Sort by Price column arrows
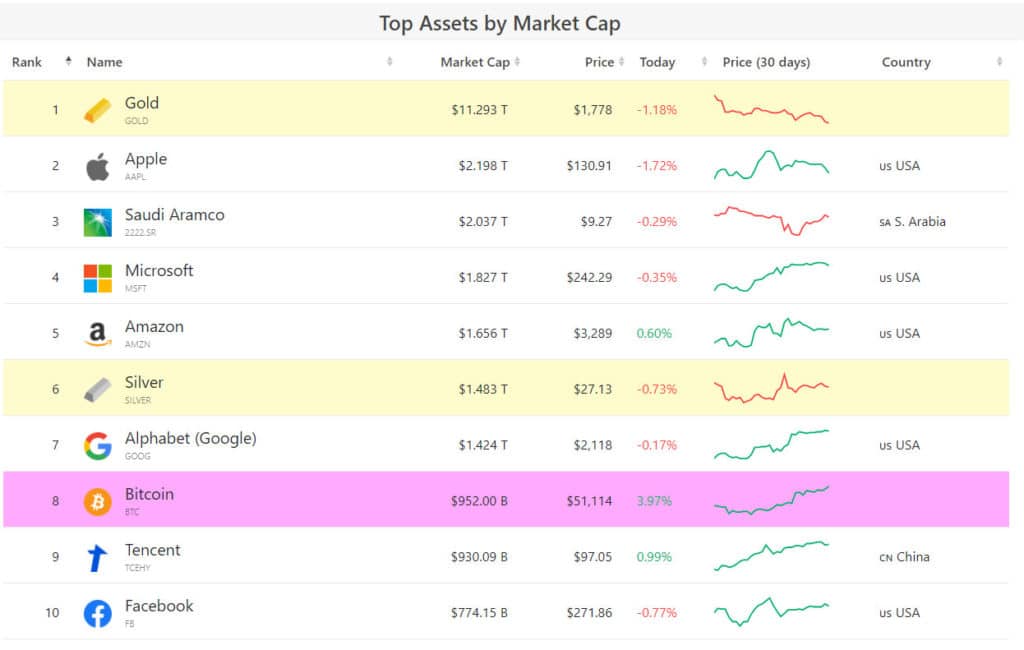Screen dimensions: 1024x650 click(622, 61)
